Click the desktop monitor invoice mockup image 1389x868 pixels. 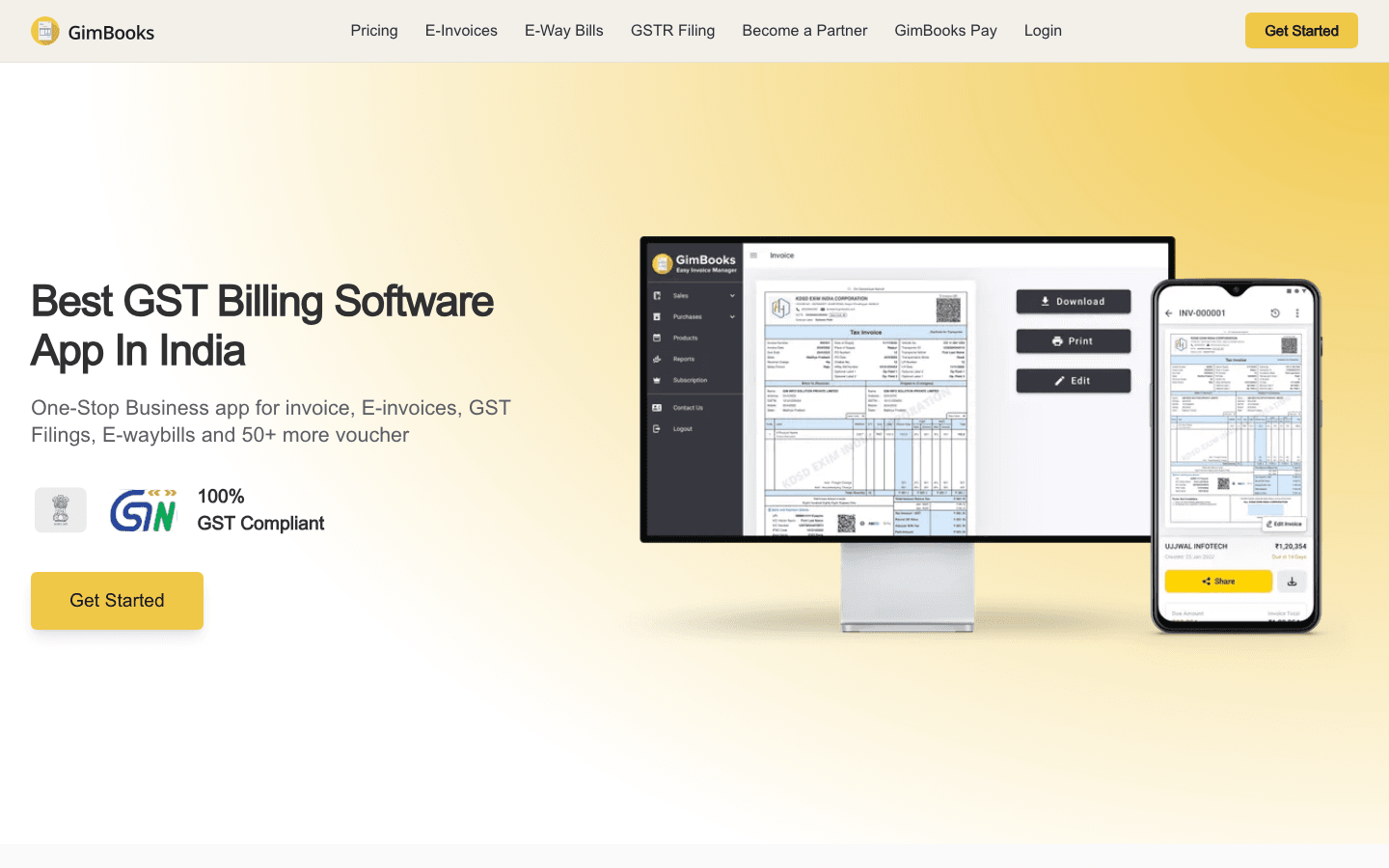907,434
